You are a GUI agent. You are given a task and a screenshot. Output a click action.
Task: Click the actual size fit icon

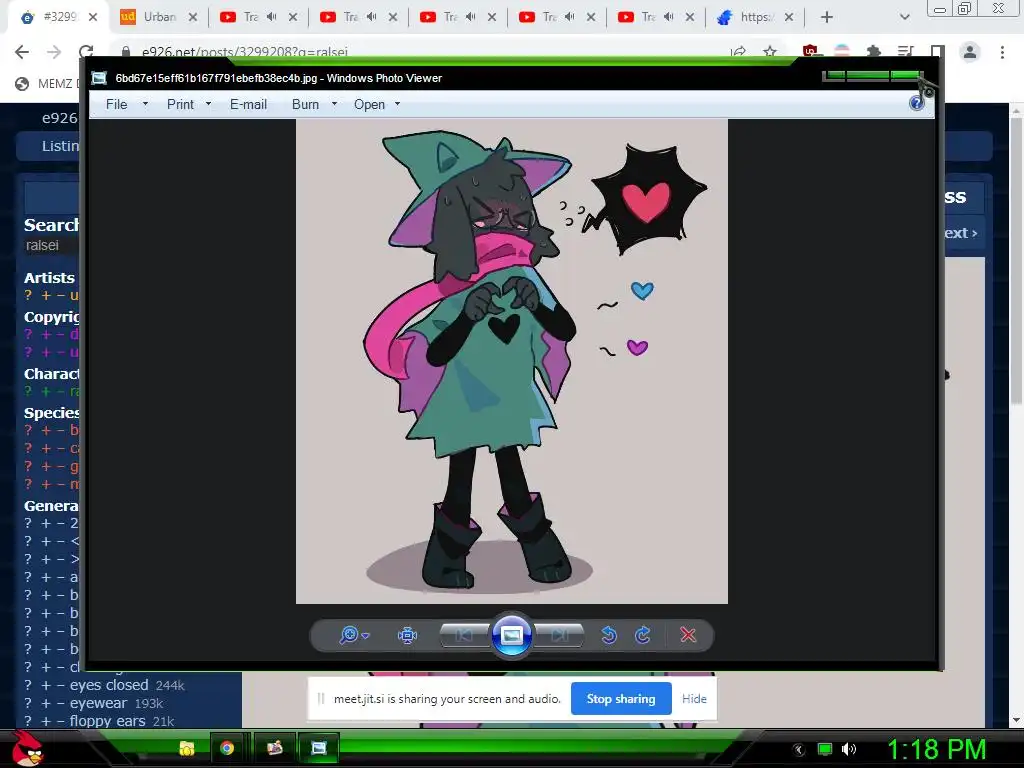tap(407, 635)
